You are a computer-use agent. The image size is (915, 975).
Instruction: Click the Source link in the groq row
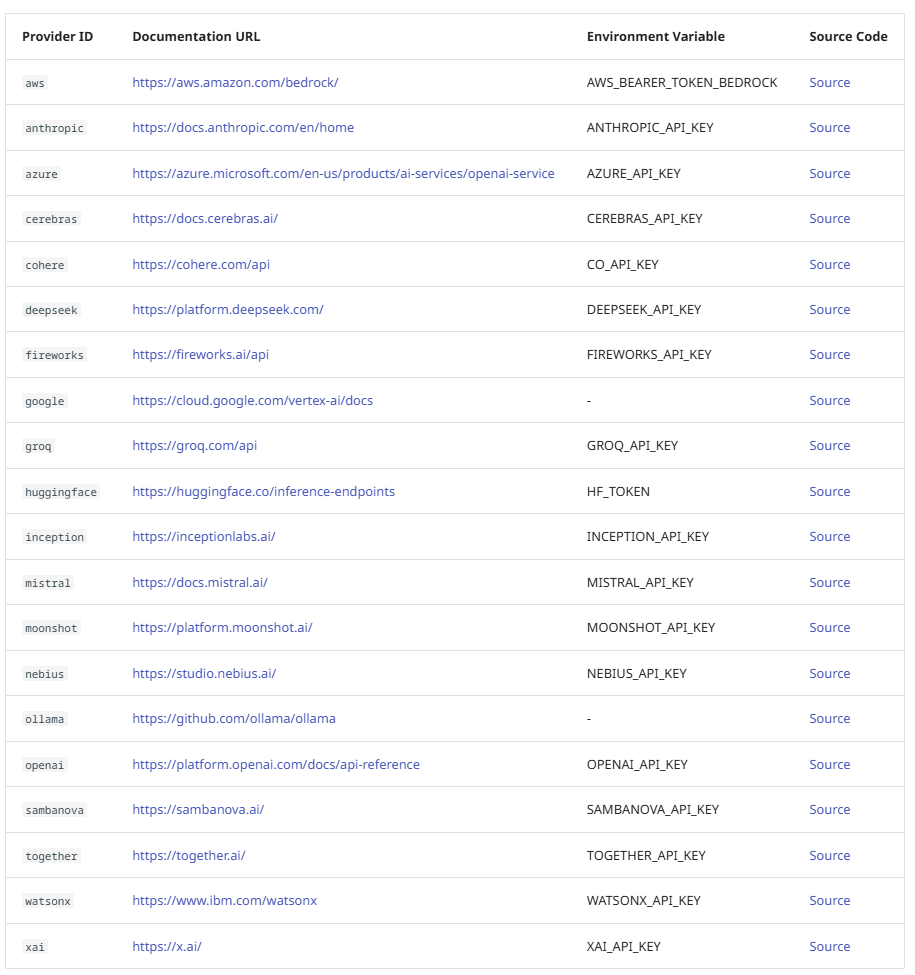[x=829, y=446]
